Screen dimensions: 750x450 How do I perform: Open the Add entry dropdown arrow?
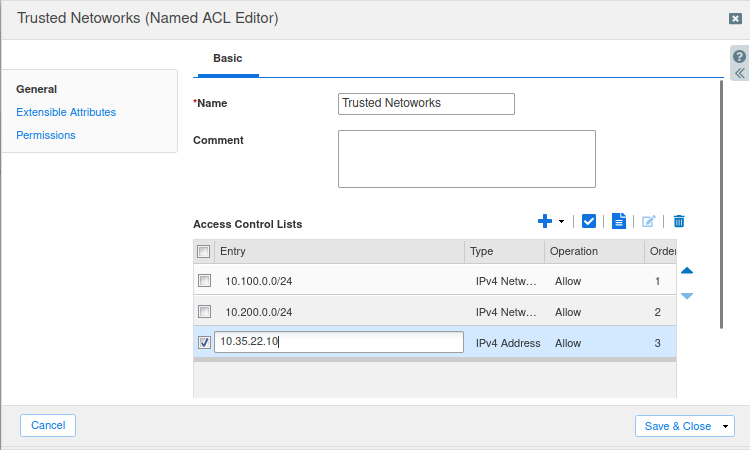coord(561,222)
